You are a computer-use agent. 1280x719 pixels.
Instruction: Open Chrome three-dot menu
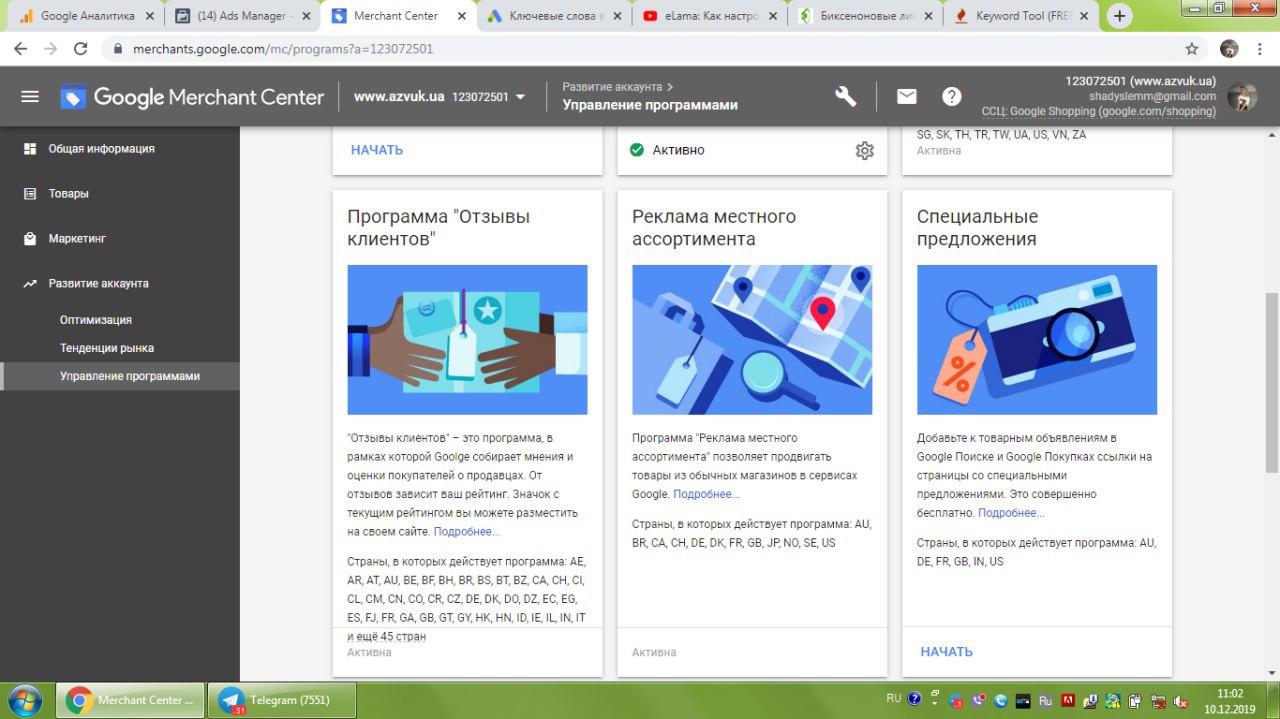click(x=1262, y=48)
